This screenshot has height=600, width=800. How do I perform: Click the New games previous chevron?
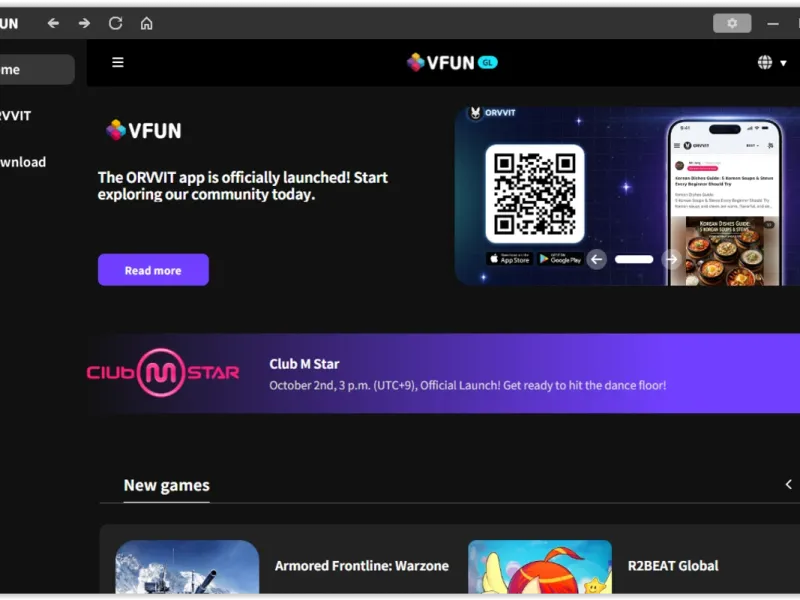point(788,484)
